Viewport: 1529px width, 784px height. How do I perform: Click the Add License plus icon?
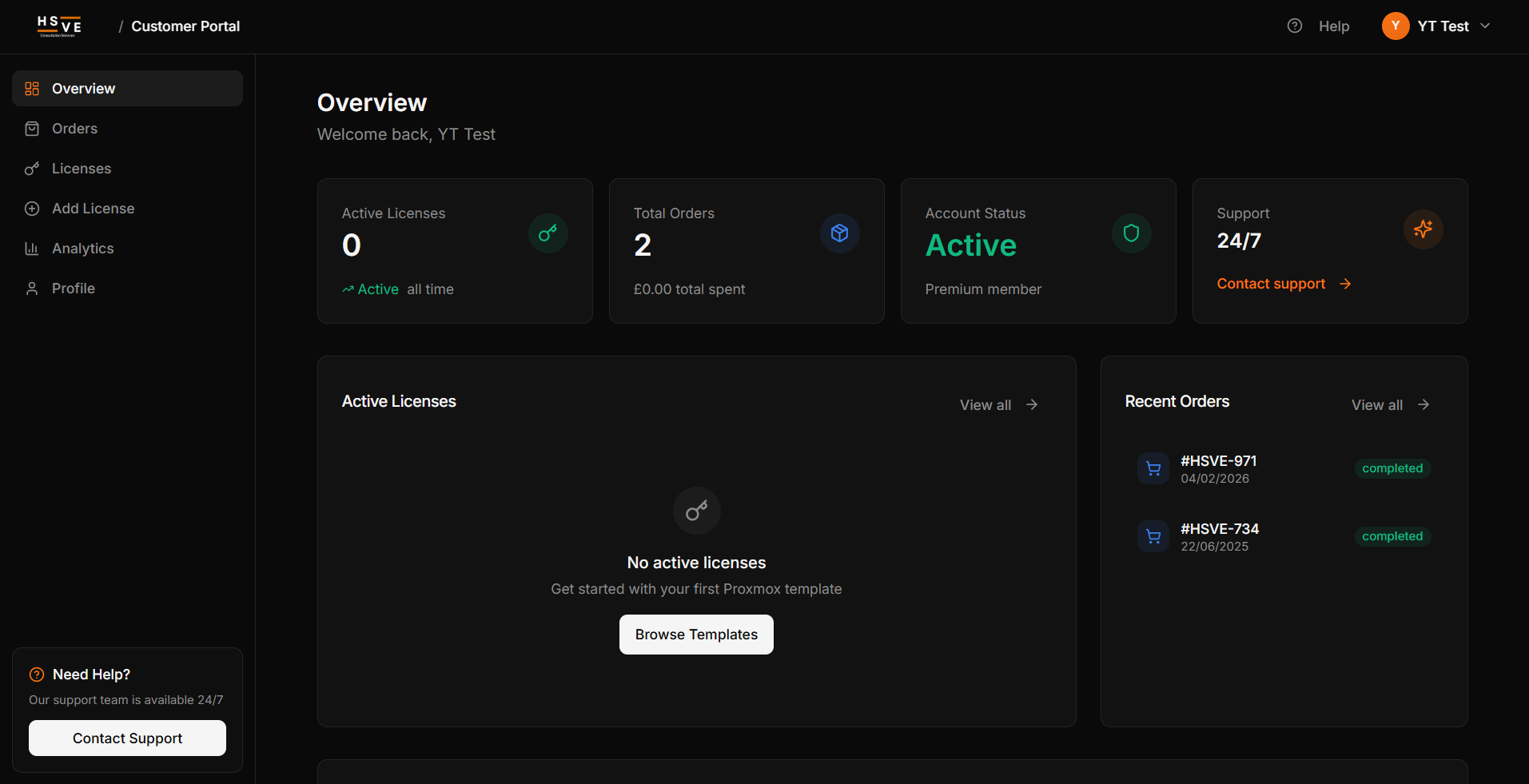(x=32, y=209)
